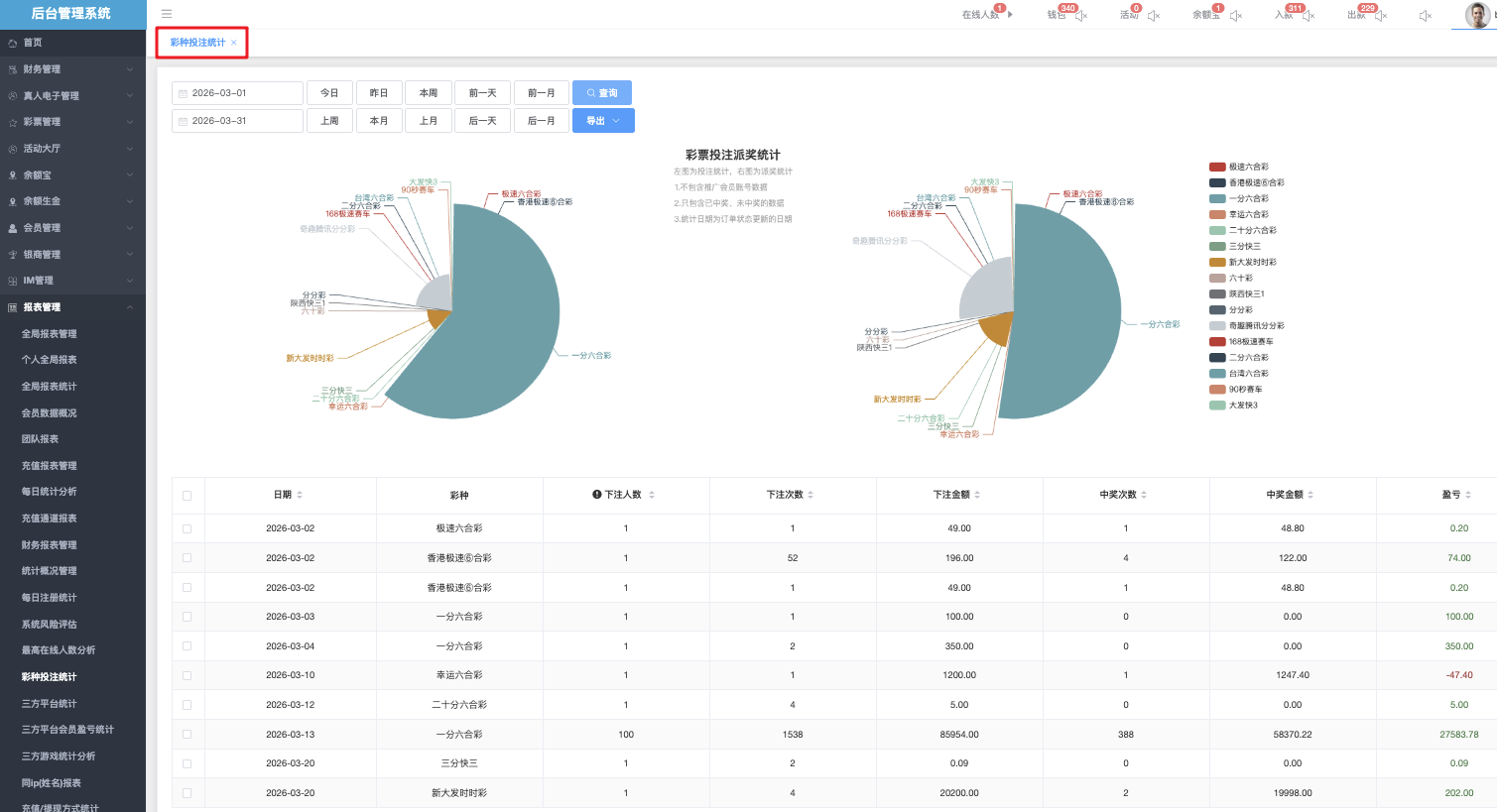Click the 余额宝 mute speaker icon
The height and width of the screenshot is (812, 1497).
tap(1236, 16)
